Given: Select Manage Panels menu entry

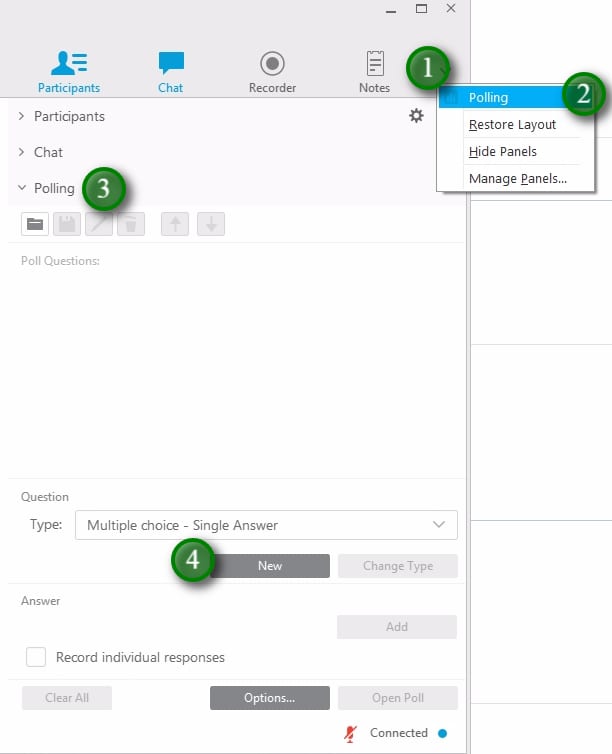Looking at the screenshot, I should 517,179.
